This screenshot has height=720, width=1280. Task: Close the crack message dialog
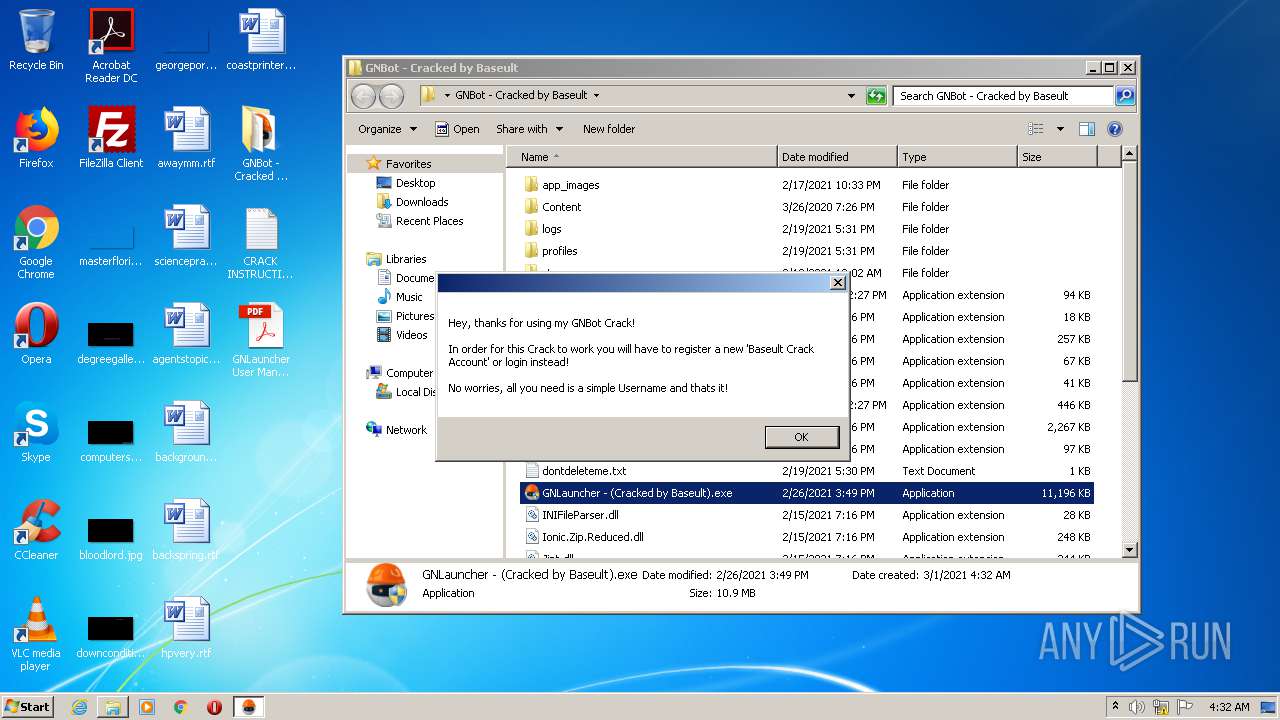838,283
